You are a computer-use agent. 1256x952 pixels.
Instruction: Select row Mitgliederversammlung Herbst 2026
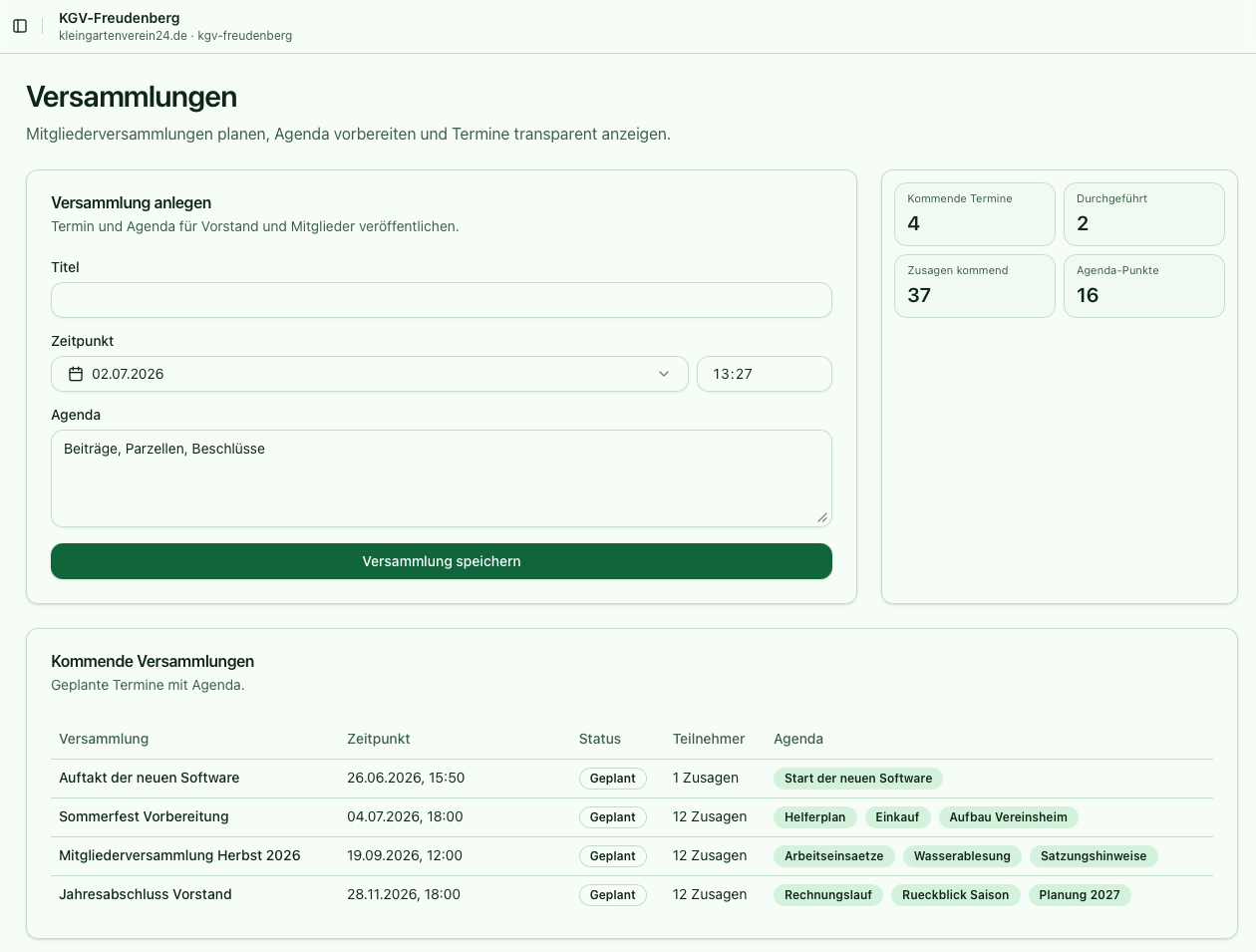click(632, 856)
